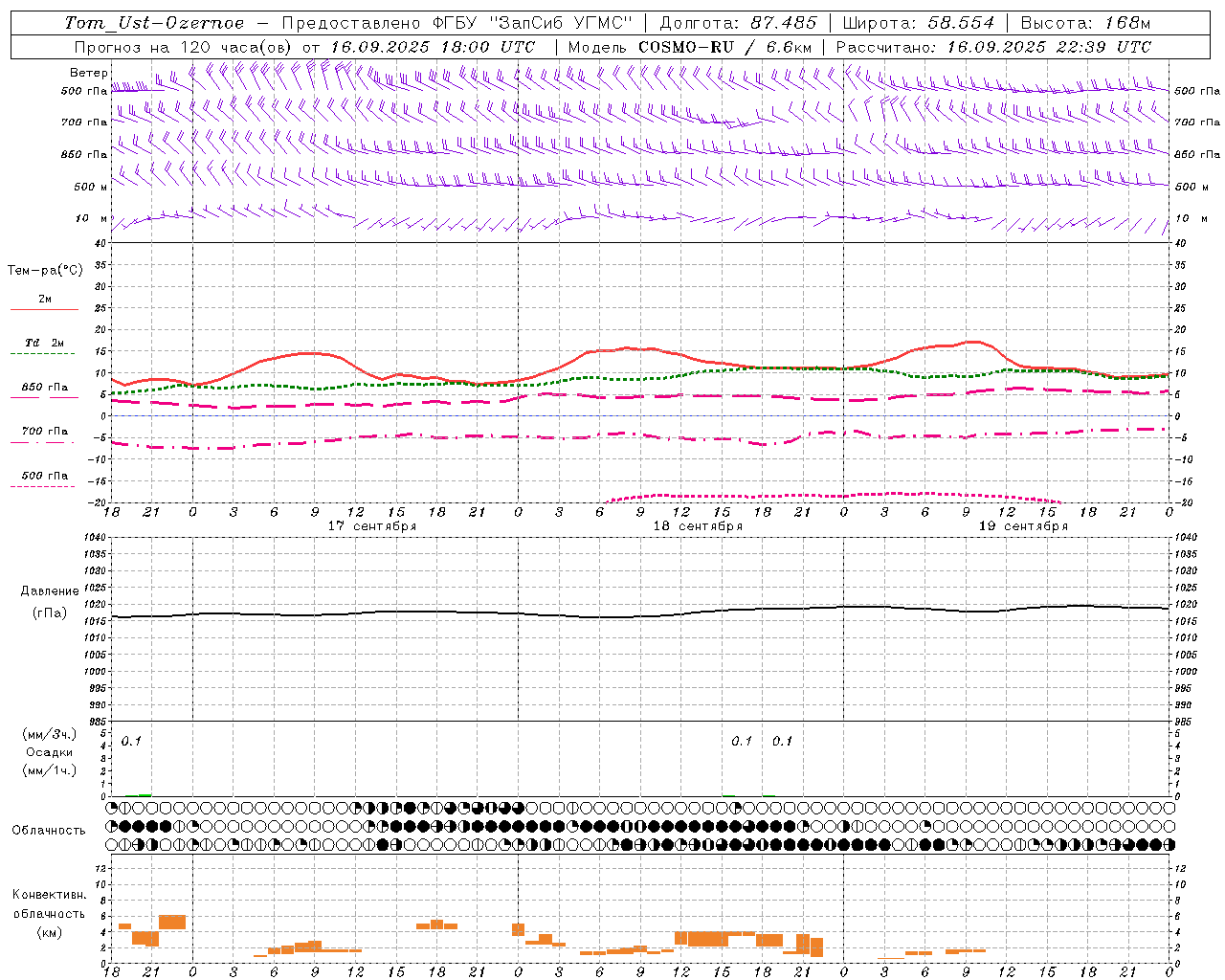Click the station title Tom_Ust-Ozernoe

154,23
